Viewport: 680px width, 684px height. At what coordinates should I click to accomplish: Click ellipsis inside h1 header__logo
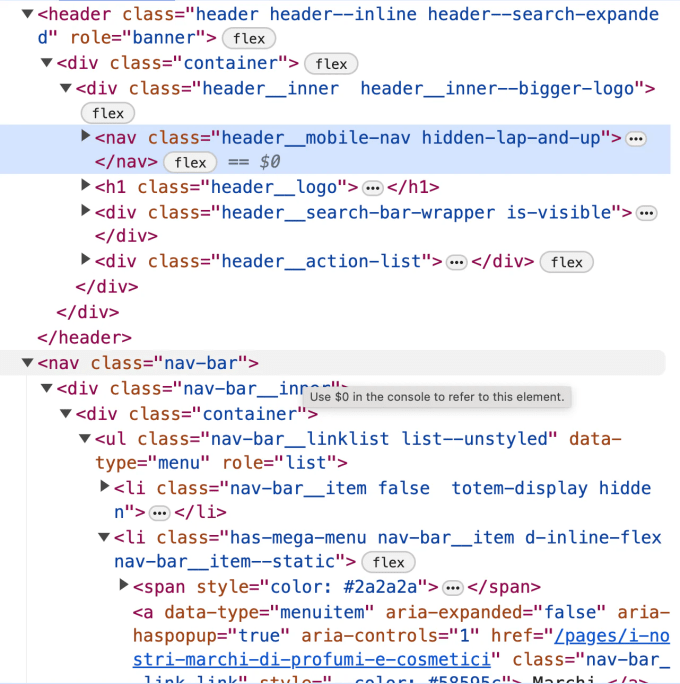point(372,188)
